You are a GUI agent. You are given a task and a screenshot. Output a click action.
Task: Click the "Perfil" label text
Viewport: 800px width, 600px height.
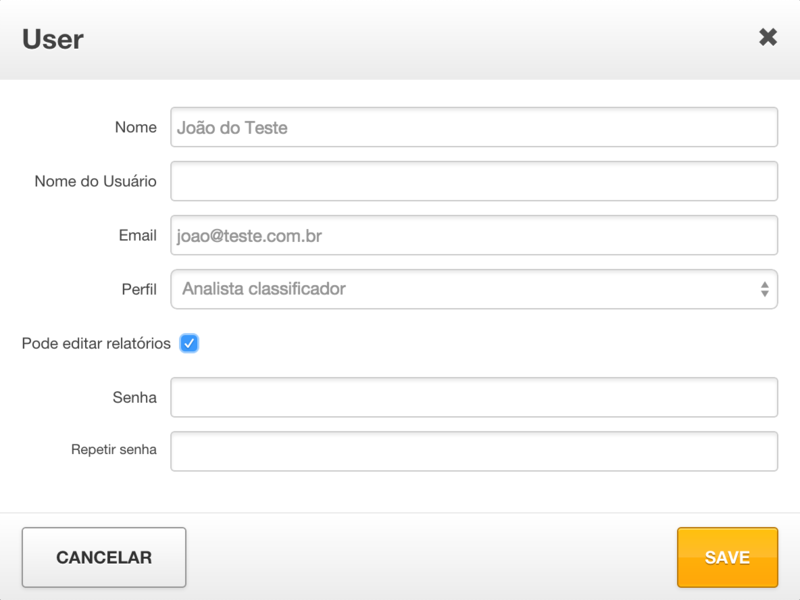(139, 289)
